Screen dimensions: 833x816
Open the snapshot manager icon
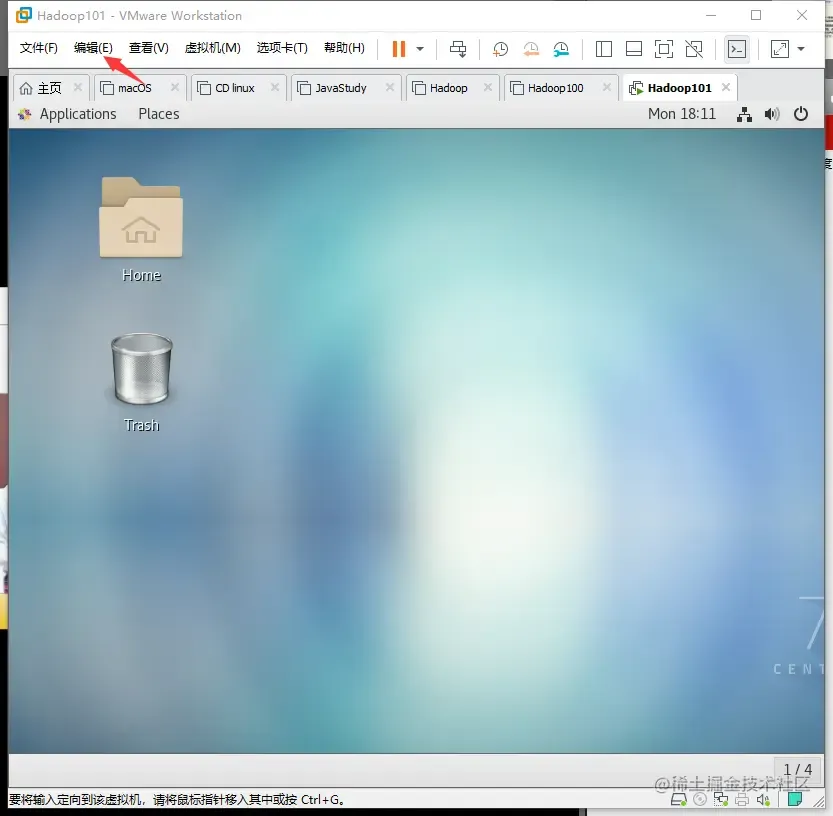561,49
